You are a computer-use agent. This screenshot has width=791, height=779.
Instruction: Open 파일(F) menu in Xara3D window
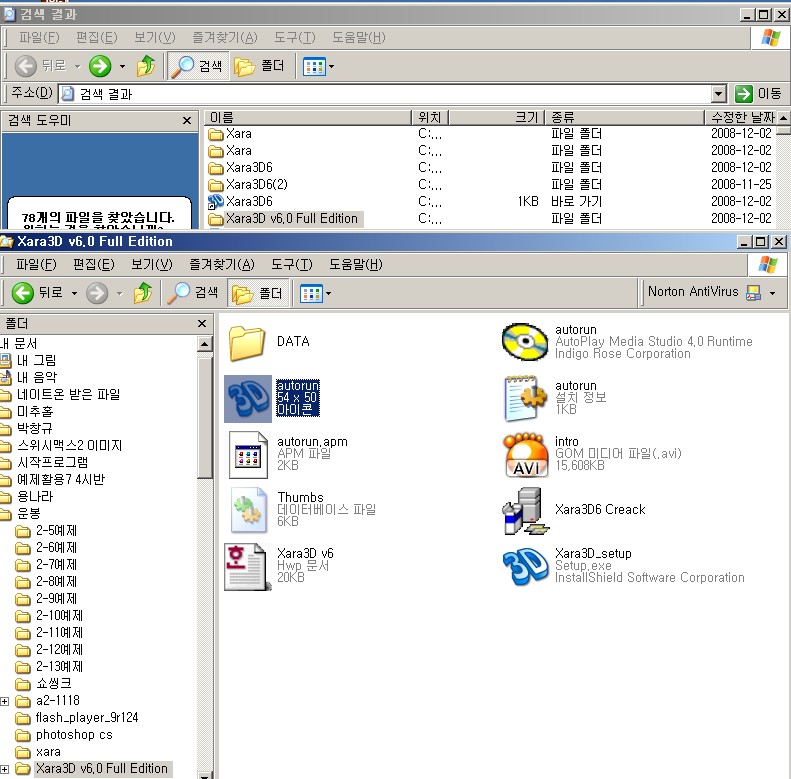pyautogui.click(x=36, y=264)
